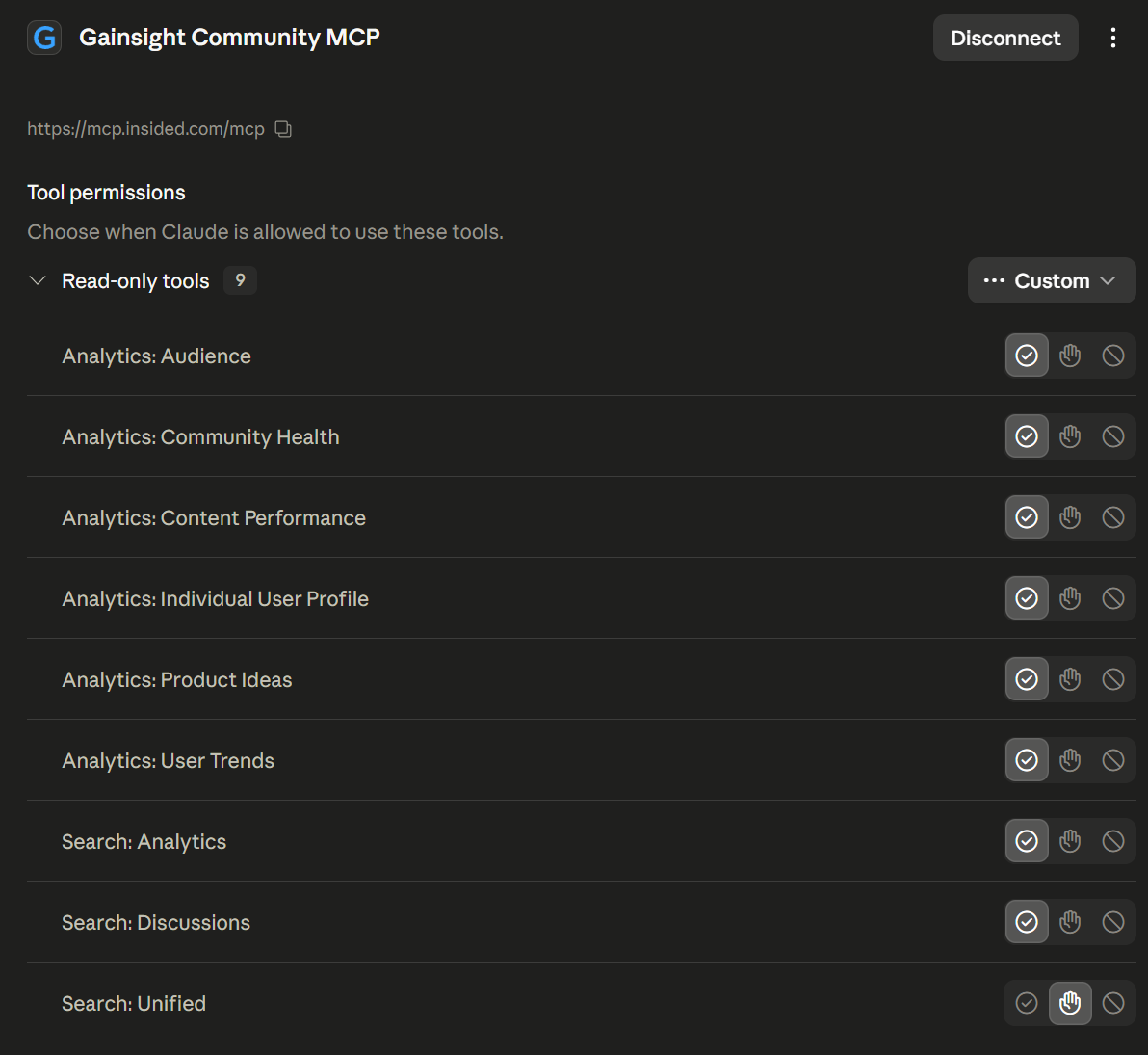Always allow Analytics: User Trends
This screenshot has height=1055, width=1148.
click(1027, 760)
